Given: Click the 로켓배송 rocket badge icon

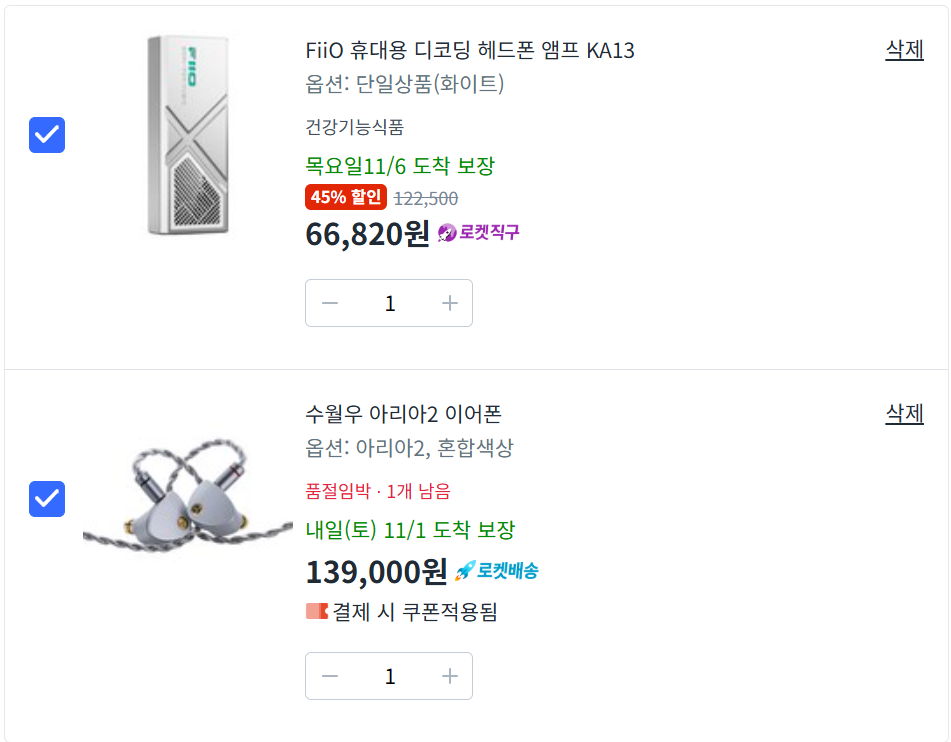Looking at the screenshot, I should [465, 571].
